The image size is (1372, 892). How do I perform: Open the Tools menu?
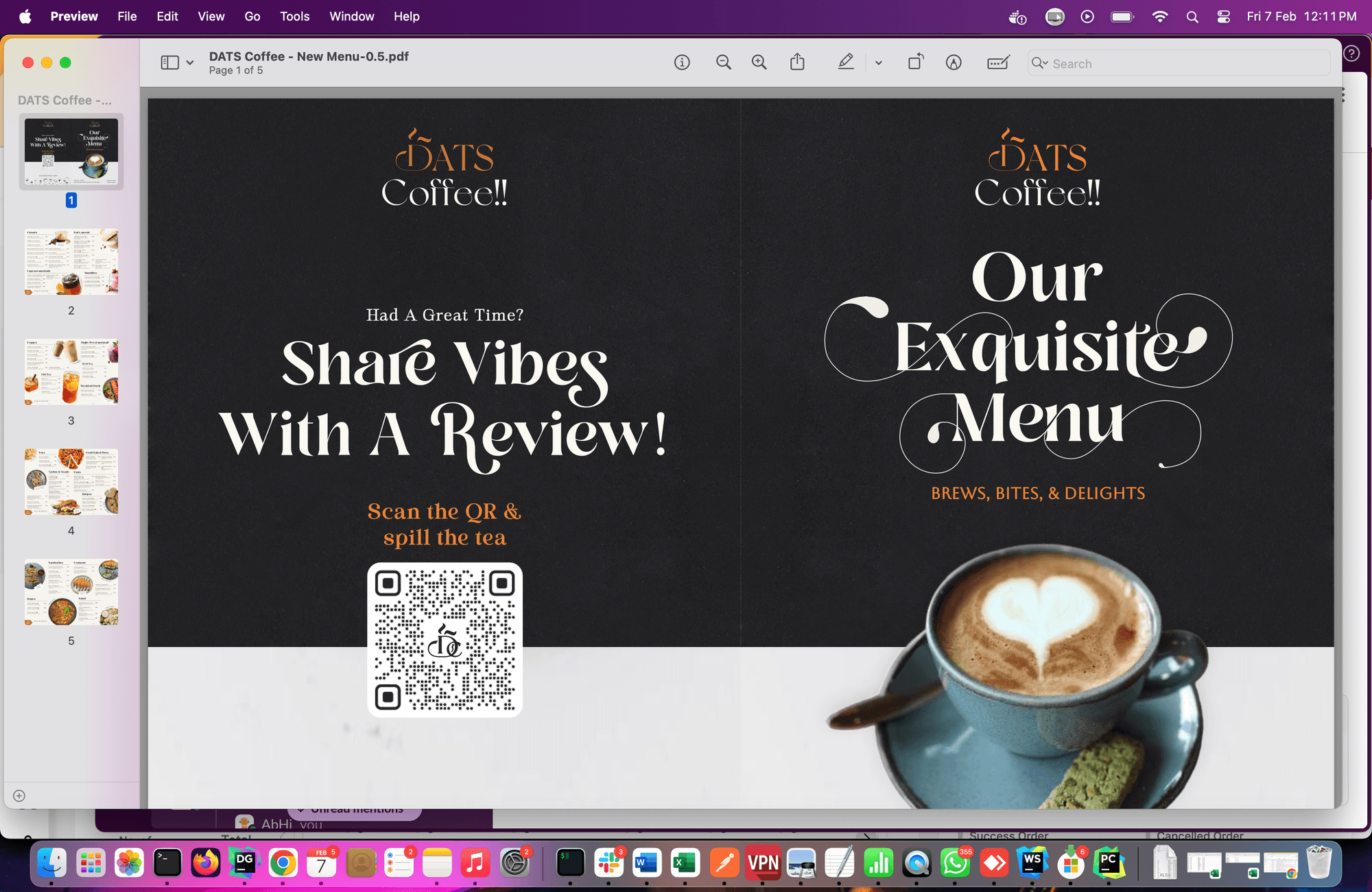click(295, 16)
